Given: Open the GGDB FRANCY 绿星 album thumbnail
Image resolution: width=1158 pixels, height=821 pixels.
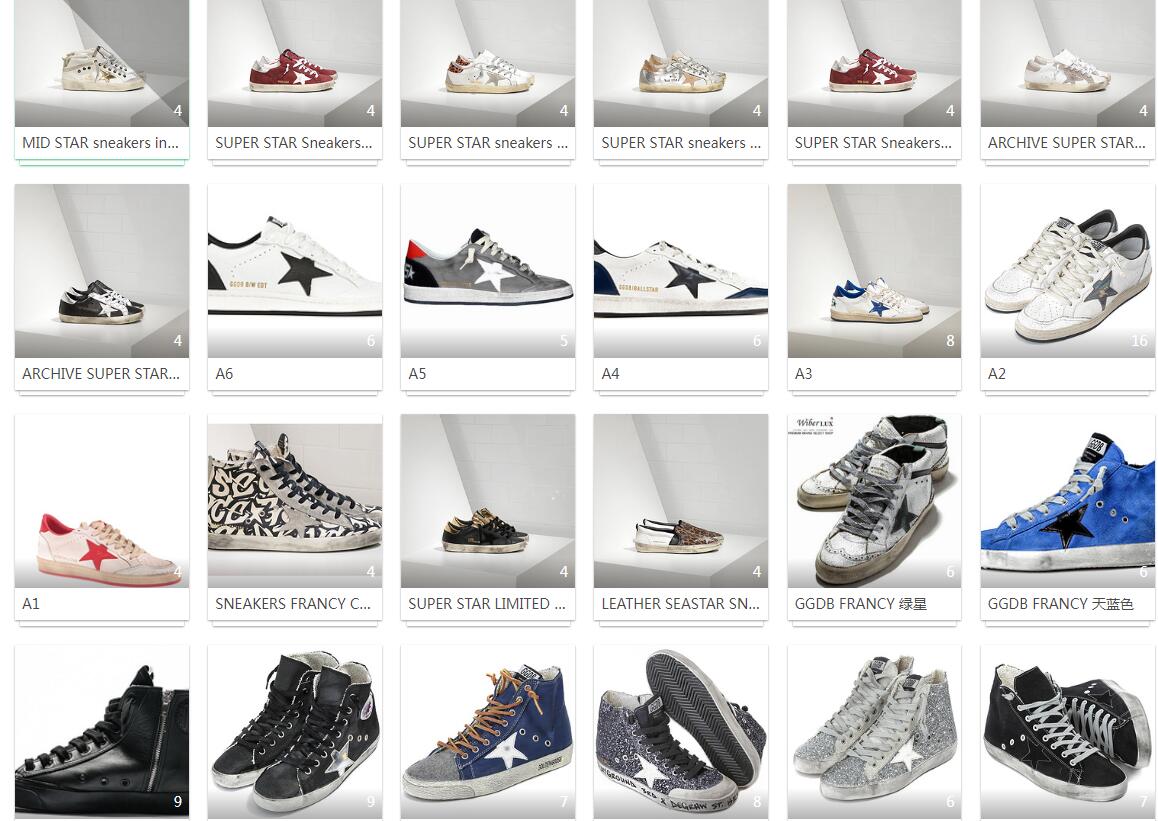Looking at the screenshot, I should pyautogui.click(x=874, y=501).
